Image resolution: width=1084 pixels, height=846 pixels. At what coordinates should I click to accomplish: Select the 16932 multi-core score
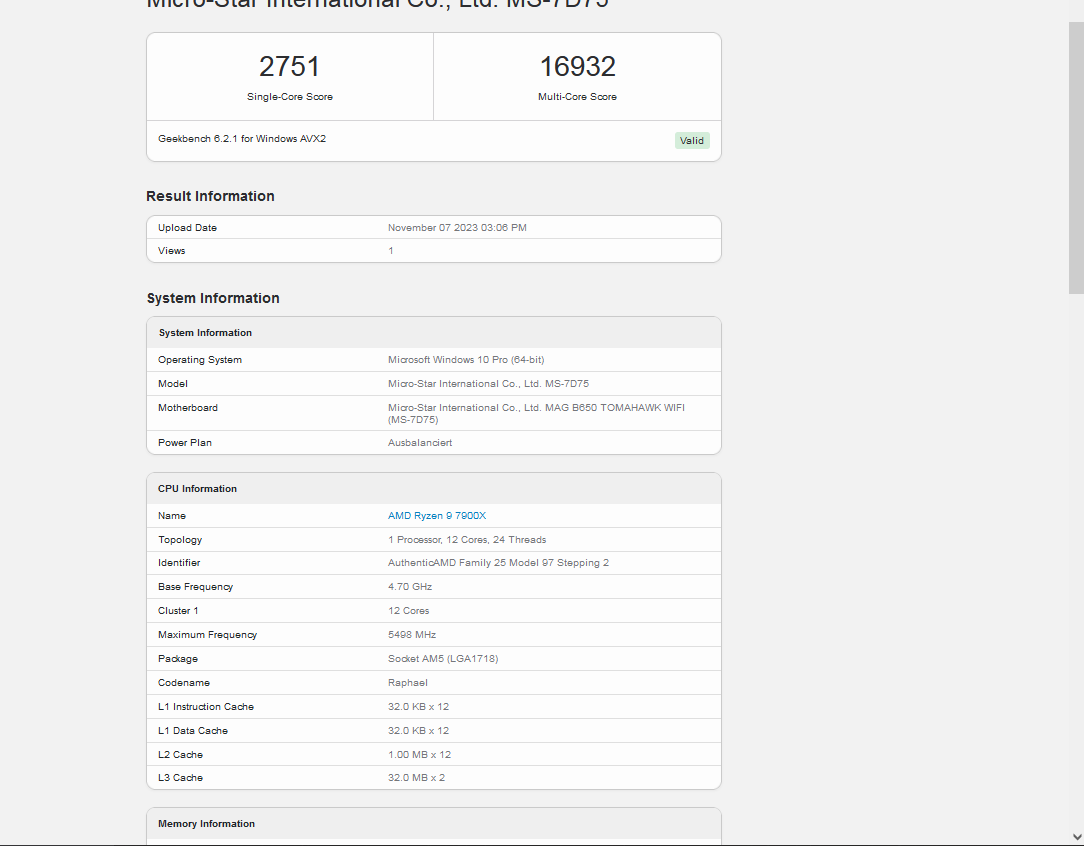coord(577,66)
